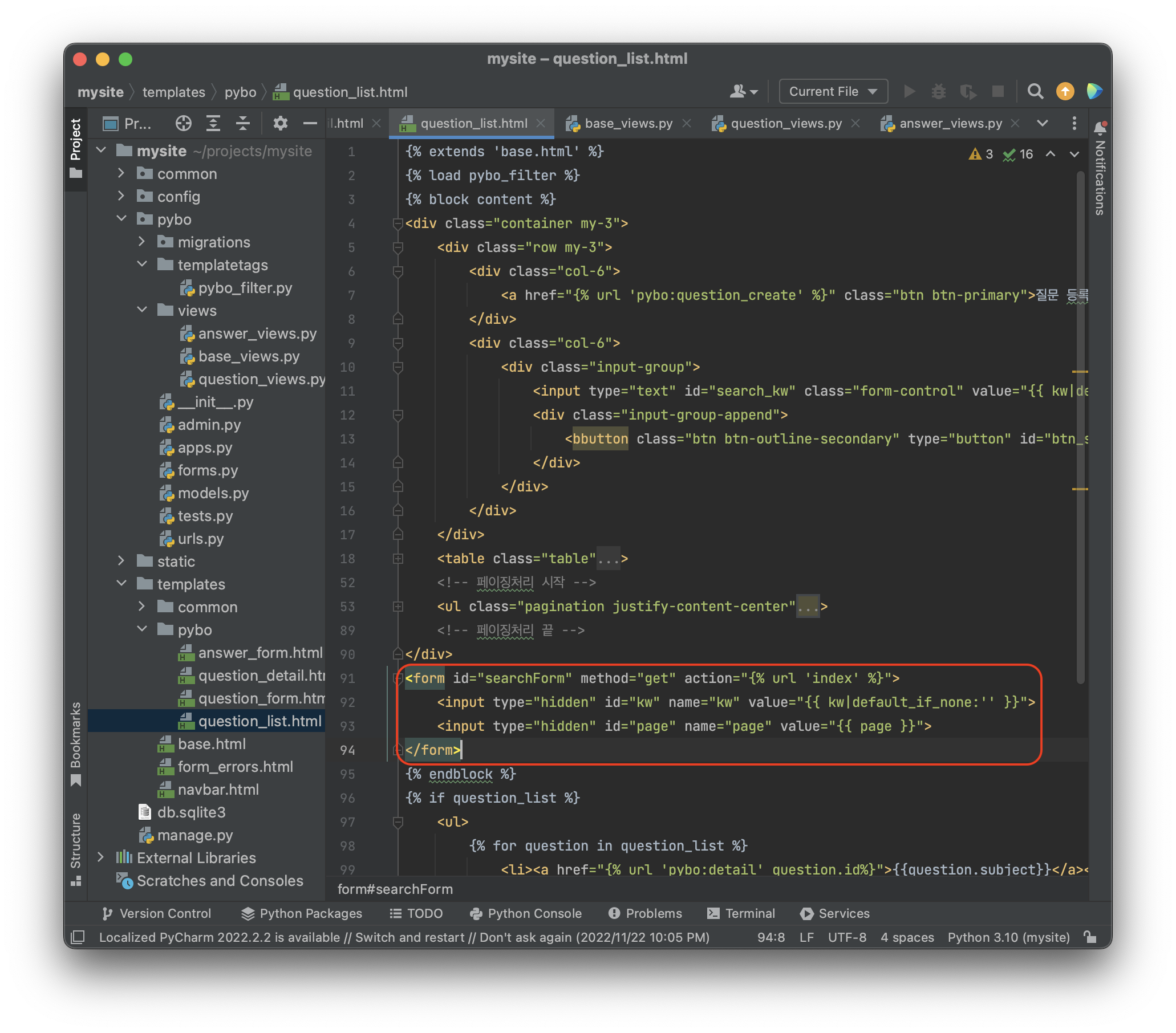Click Expand All in Project panel
1176x1033 pixels.
coord(213,123)
